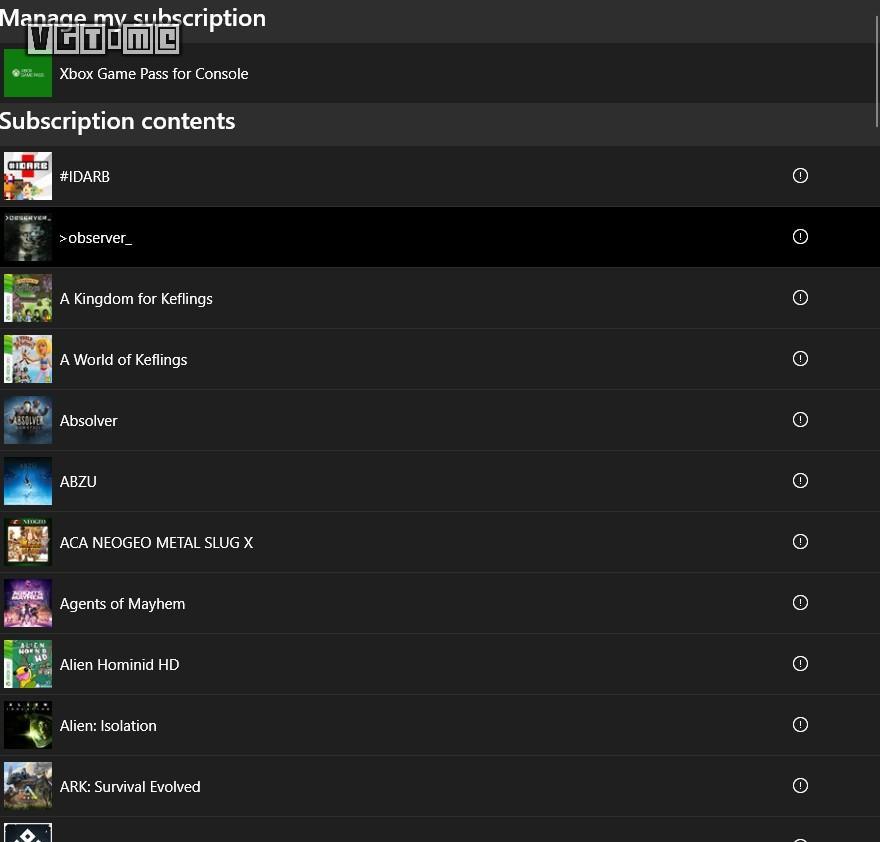Select the >observer_ game title
880x842 pixels.
pyautogui.click(x=95, y=238)
